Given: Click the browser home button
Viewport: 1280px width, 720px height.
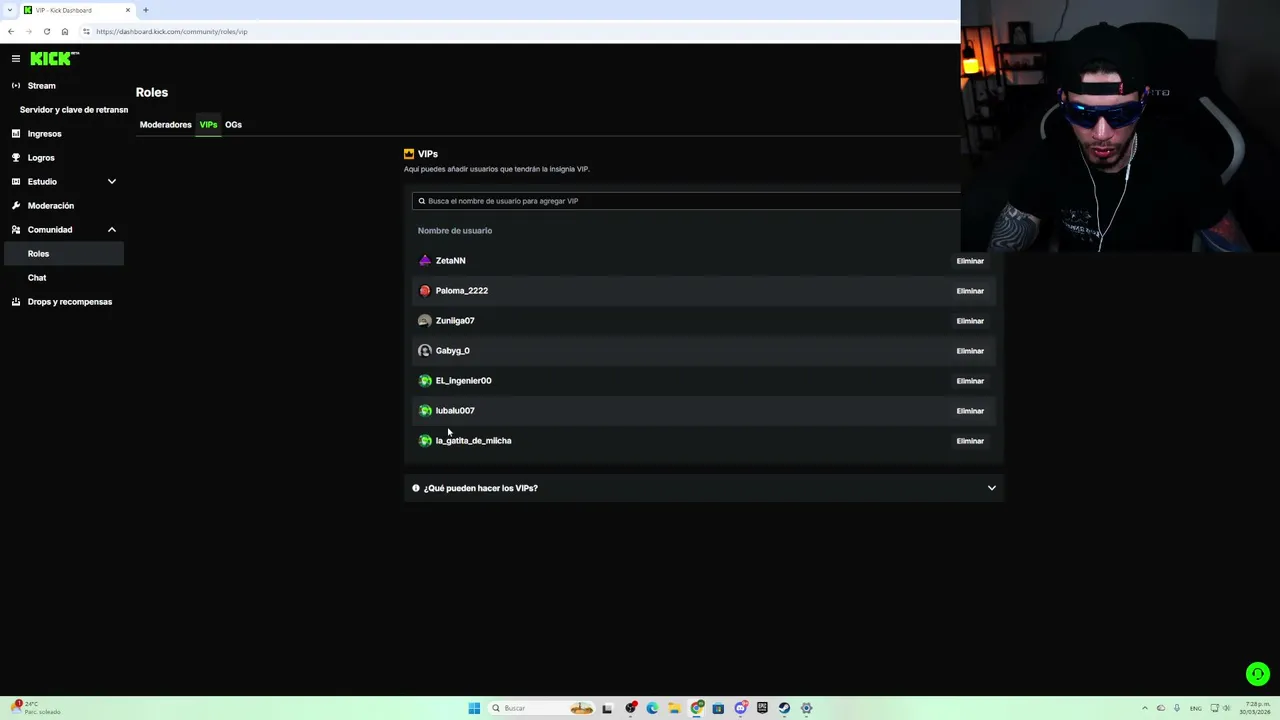Looking at the screenshot, I should pyautogui.click(x=65, y=31).
